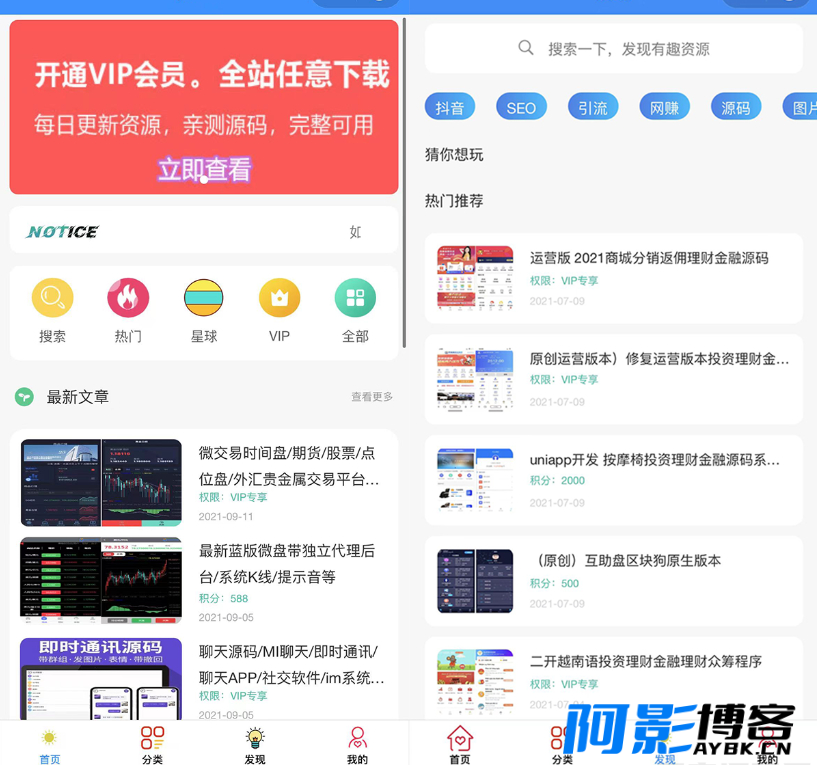This screenshot has height=765, width=817.
Task: Open 运营版 2021商城分销 article entry
Action: 613,278
